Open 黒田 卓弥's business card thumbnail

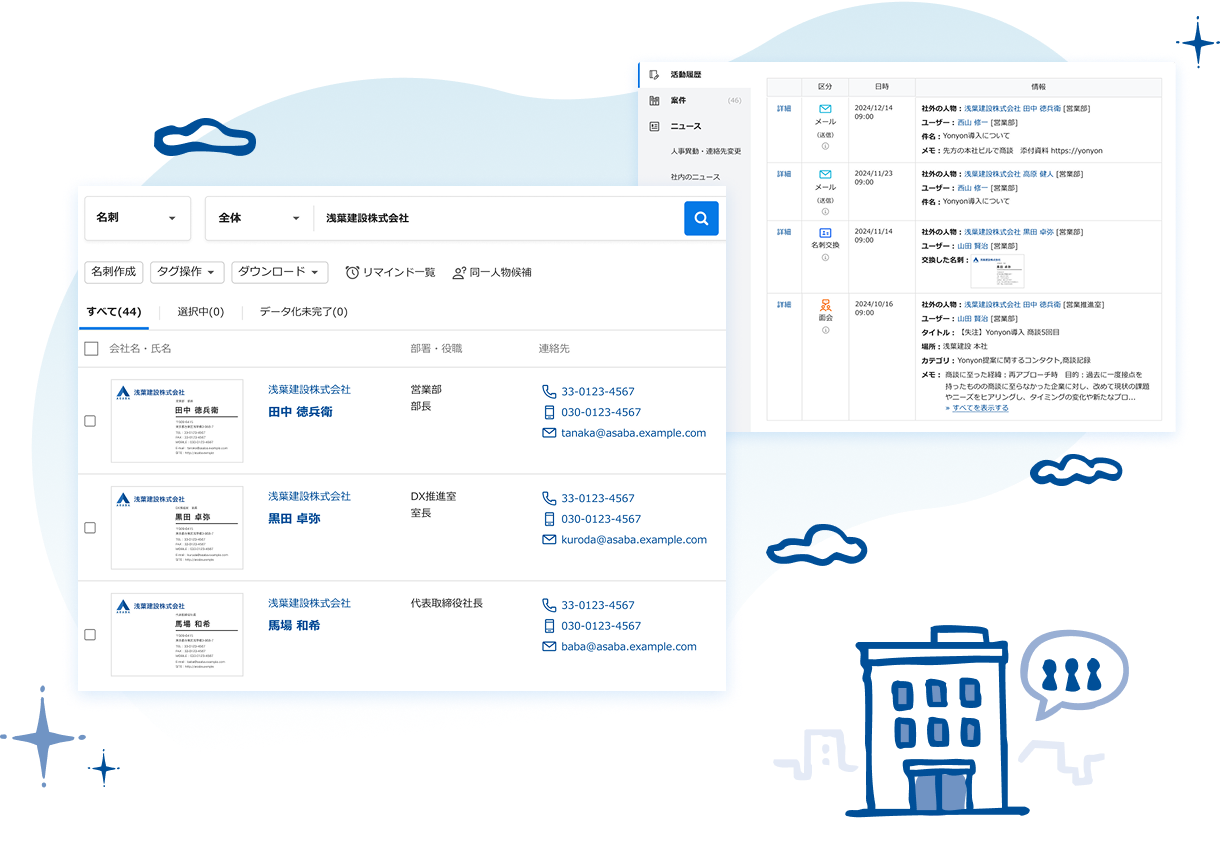click(177, 527)
